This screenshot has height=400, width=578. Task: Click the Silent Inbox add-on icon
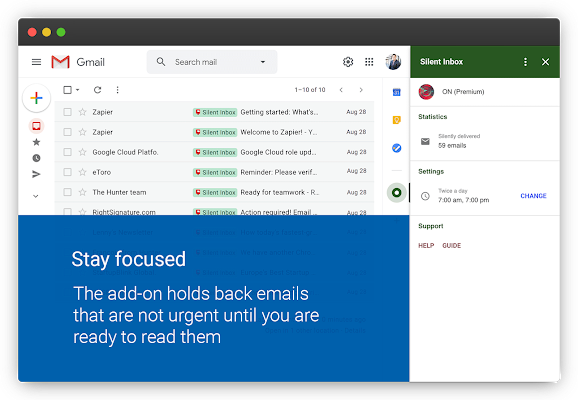click(x=397, y=192)
